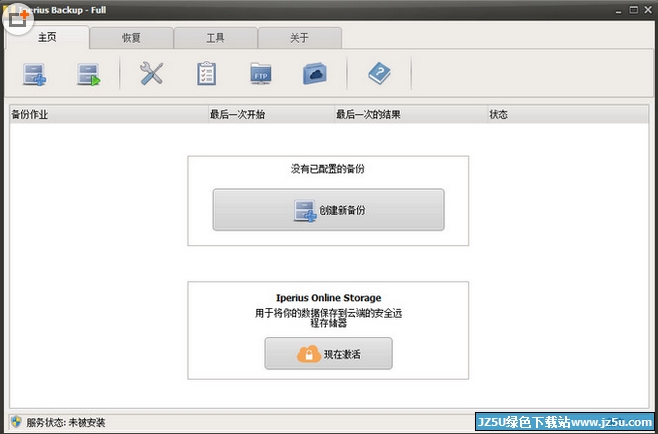Image resolution: width=658 pixels, height=434 pixels.
Task: Click the screenshot overlay icon at top-left
Action: point(18,18)
